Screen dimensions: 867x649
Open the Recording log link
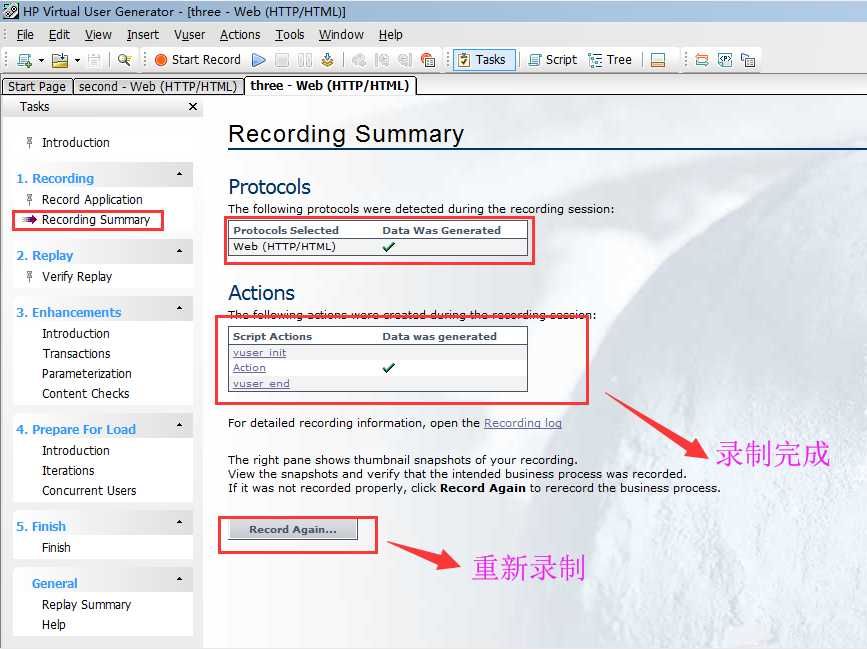click(523, 423)
